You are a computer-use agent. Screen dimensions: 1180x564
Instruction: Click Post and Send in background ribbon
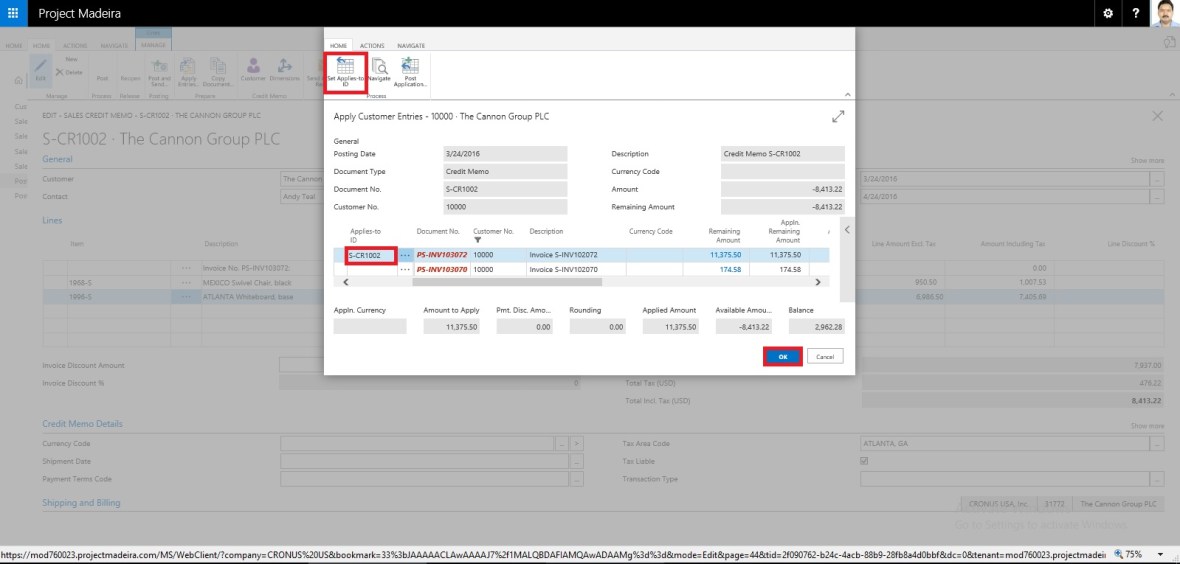click(x=160, y=72)
